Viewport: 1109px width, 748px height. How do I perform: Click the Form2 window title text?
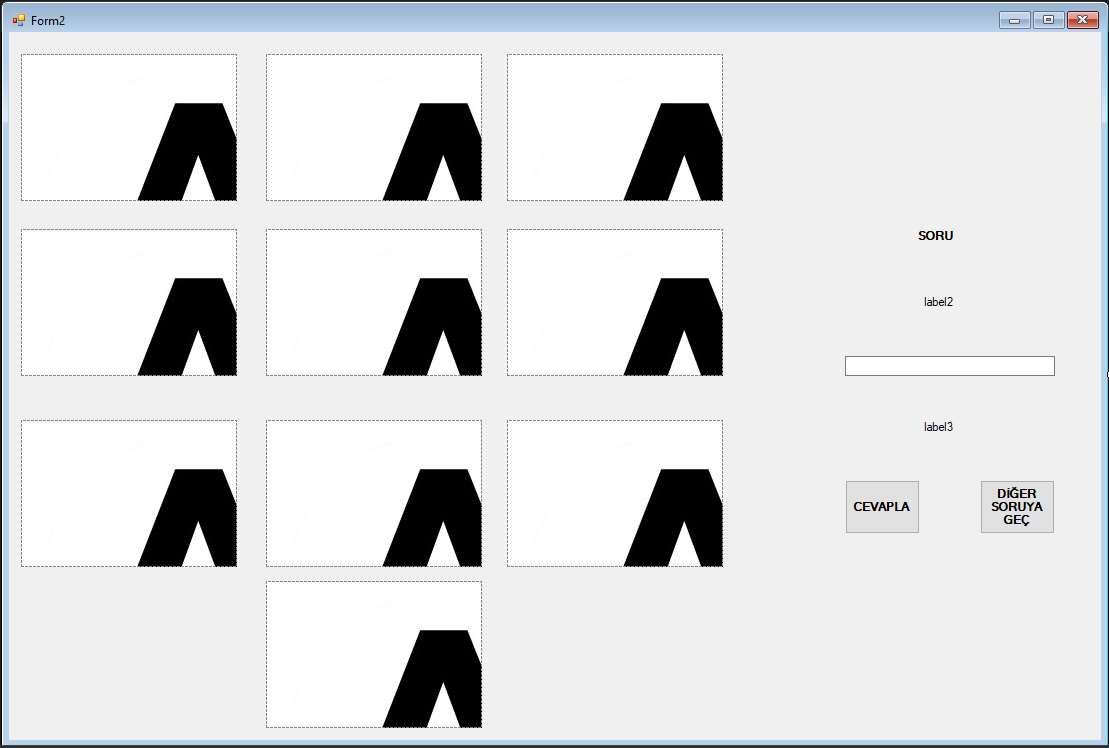[48, 21]
